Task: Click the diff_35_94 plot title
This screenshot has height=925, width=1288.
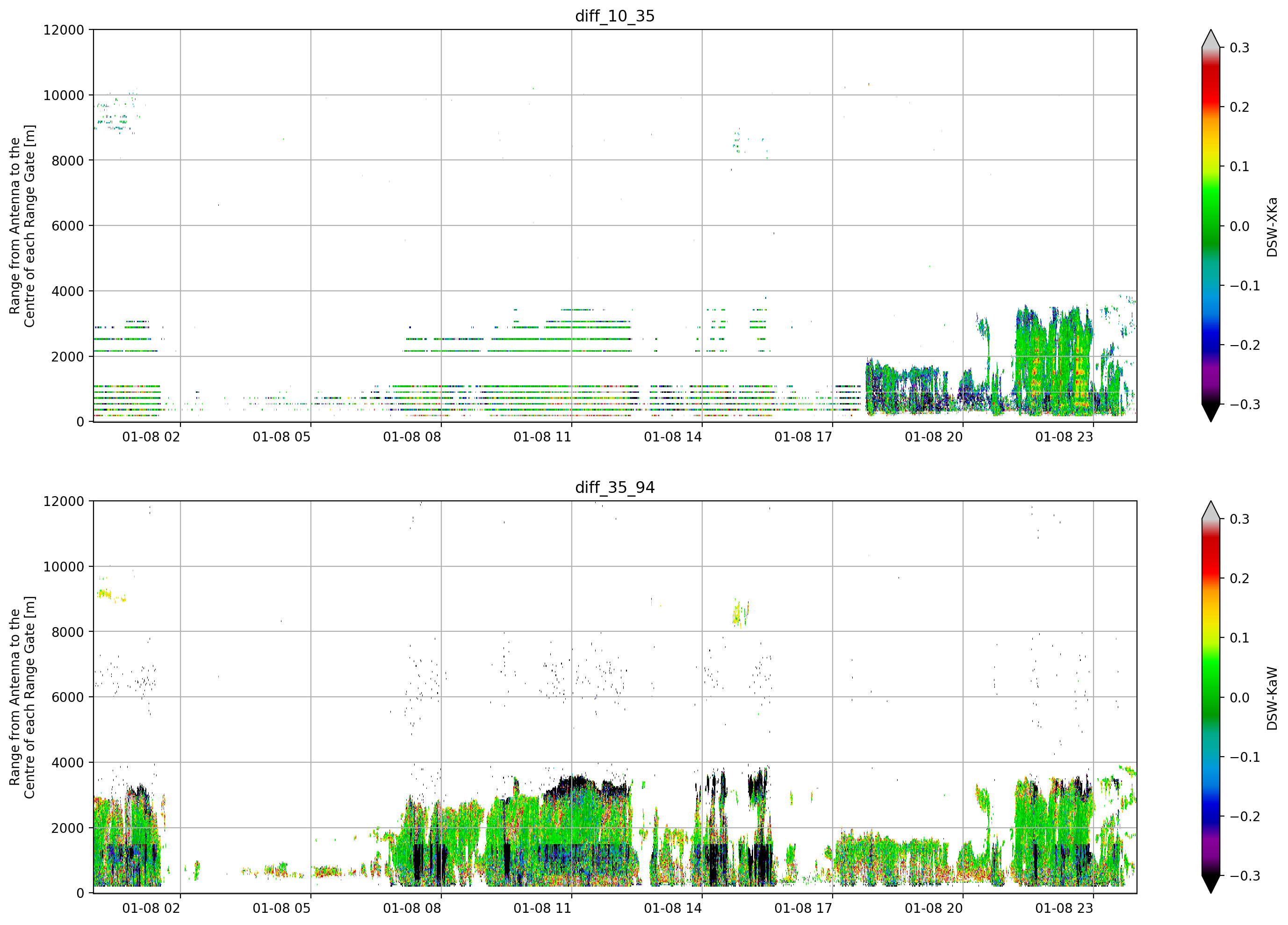Action: tap(615, 487)
